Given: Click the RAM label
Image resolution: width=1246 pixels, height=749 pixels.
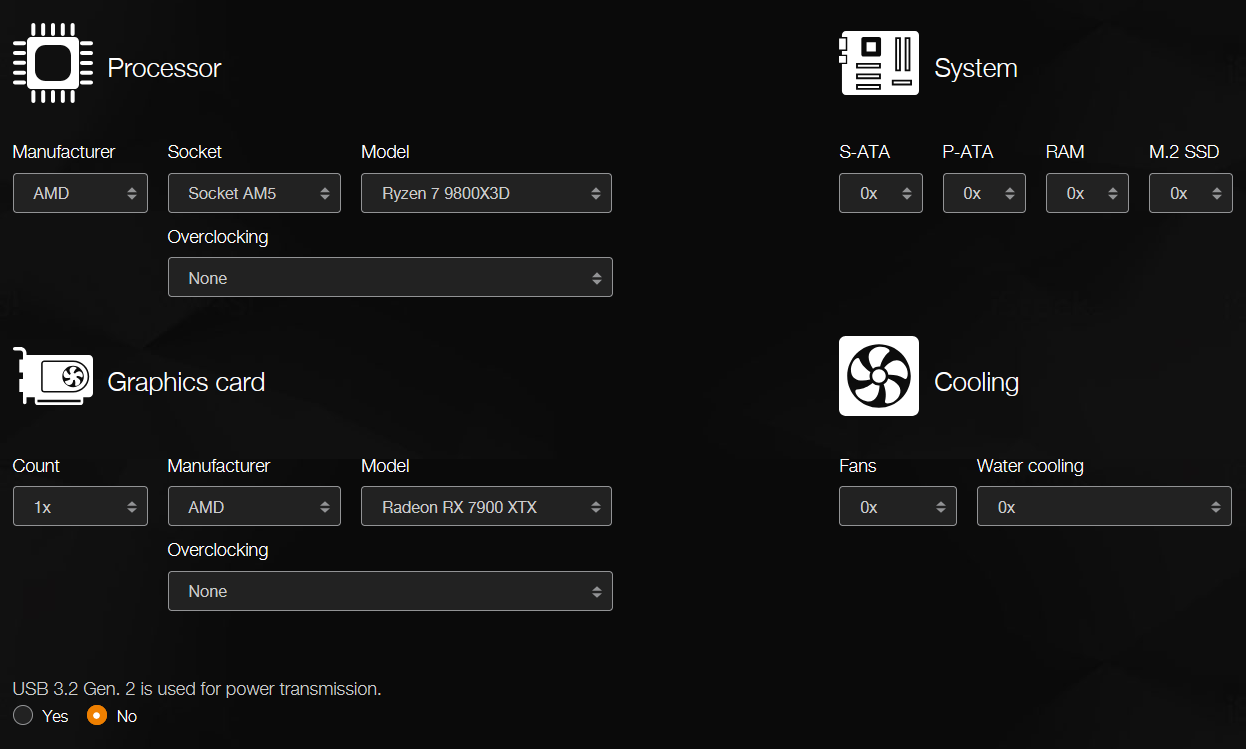Looking at the screenshot, I should 1065,152.
